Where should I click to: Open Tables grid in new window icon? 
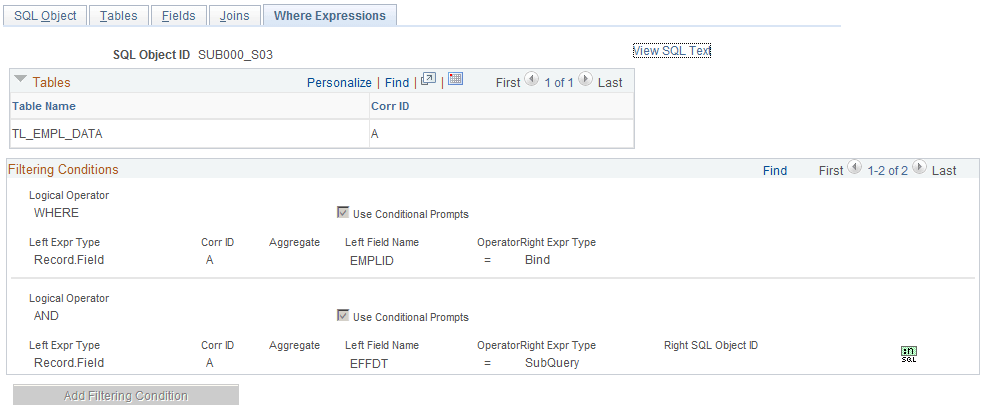click(x=428, y=80)
